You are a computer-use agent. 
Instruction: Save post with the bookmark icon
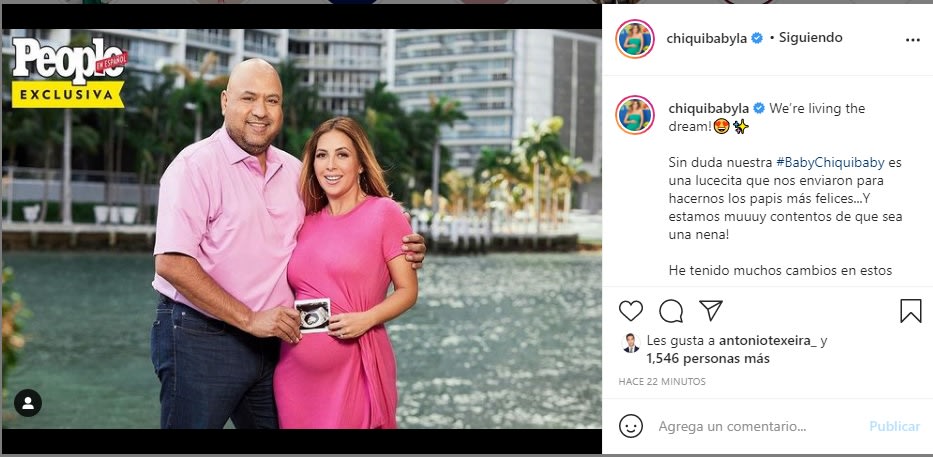(x=910, y=311)
